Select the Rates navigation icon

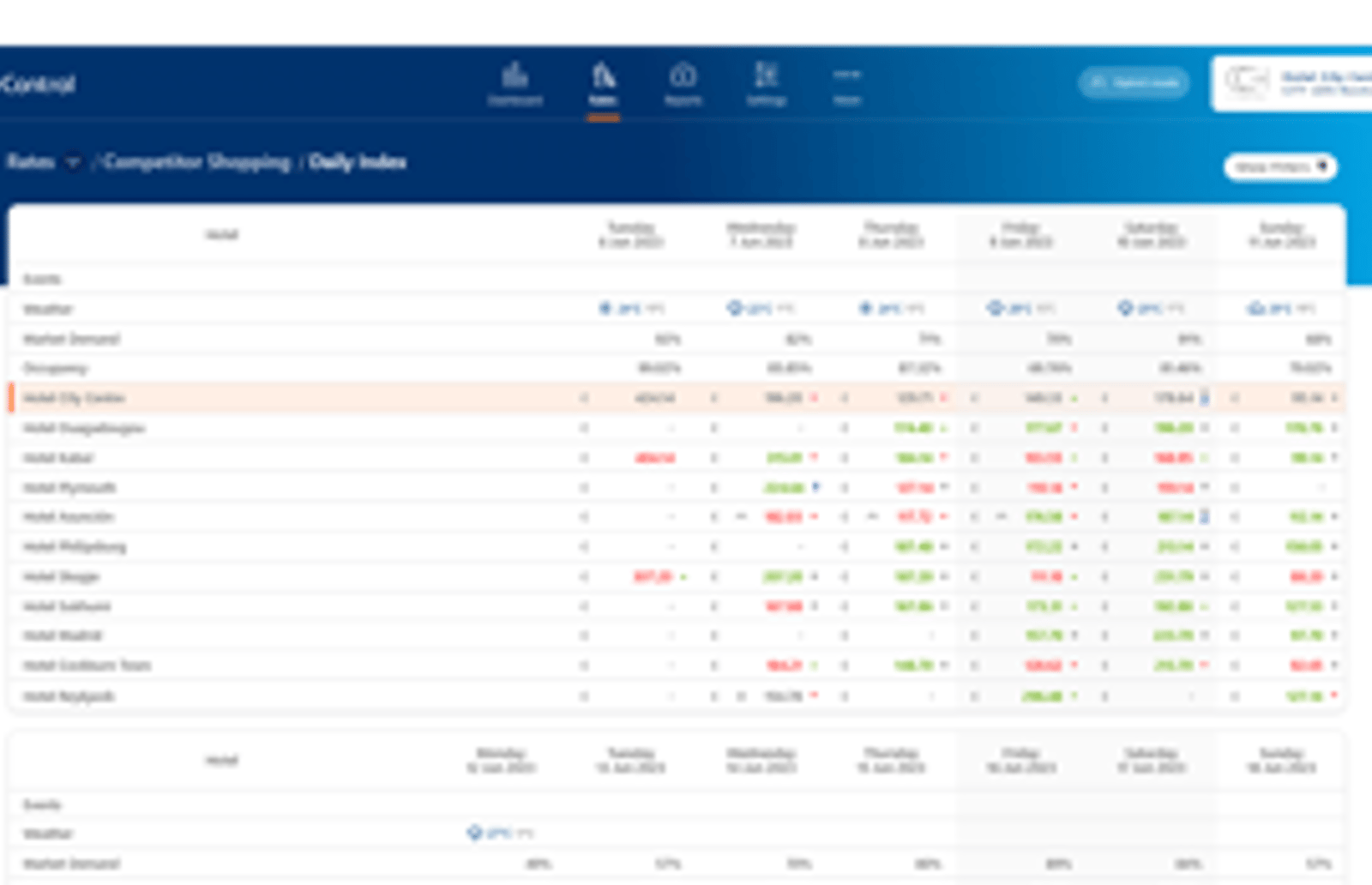click(604, 83)
